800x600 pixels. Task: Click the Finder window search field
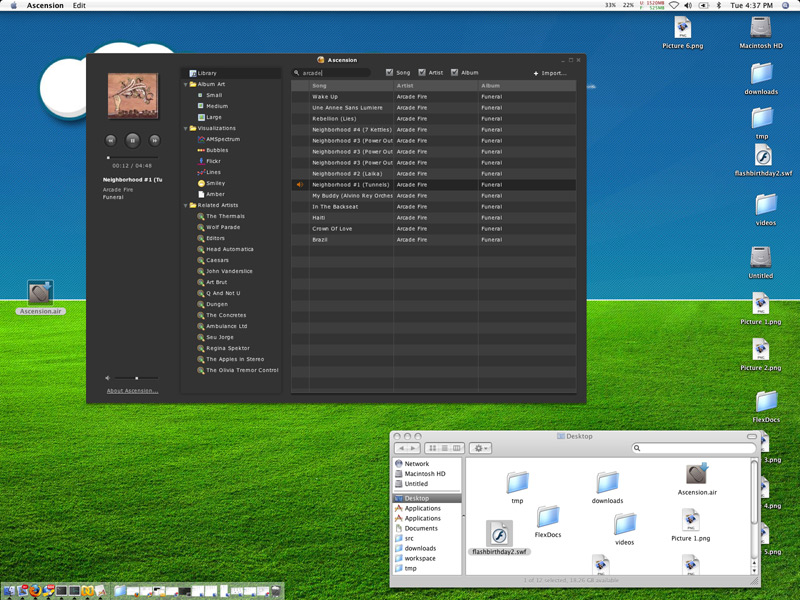pyautogui.click(x=694, y=448)
